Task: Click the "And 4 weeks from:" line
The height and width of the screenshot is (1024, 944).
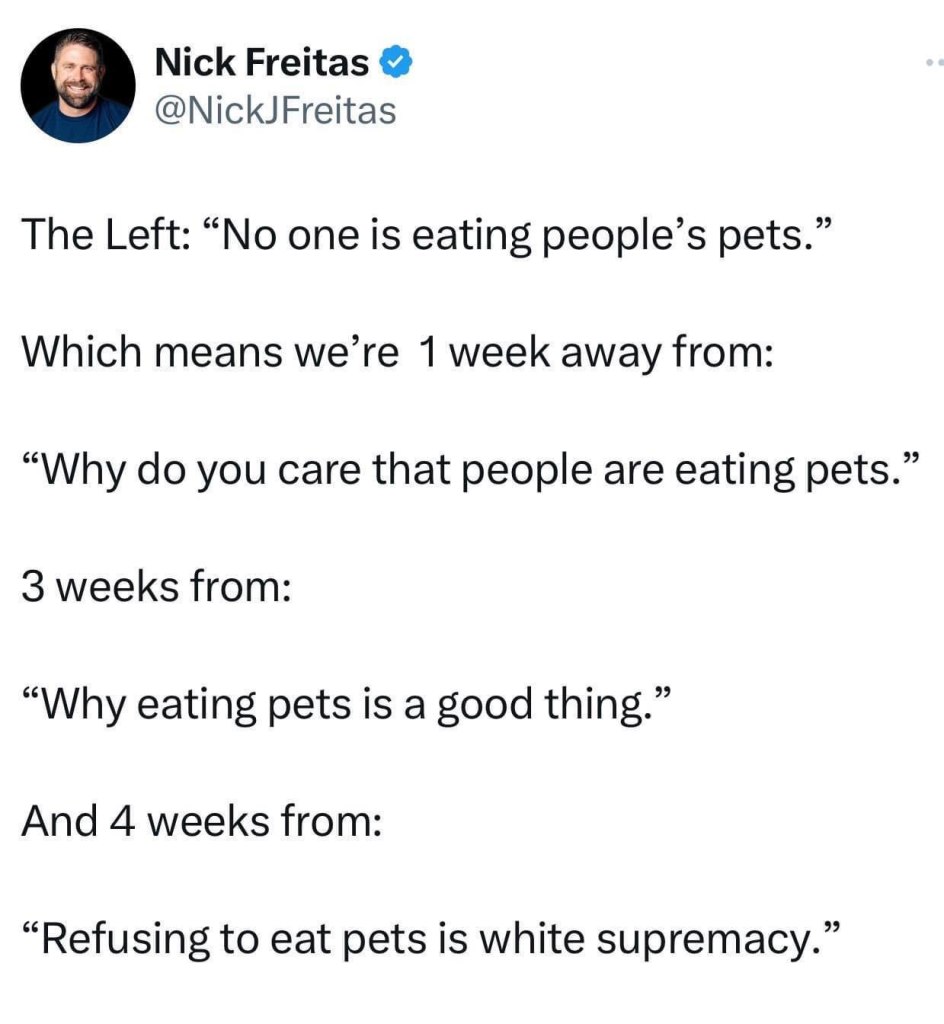Action: tap(201, 821)
